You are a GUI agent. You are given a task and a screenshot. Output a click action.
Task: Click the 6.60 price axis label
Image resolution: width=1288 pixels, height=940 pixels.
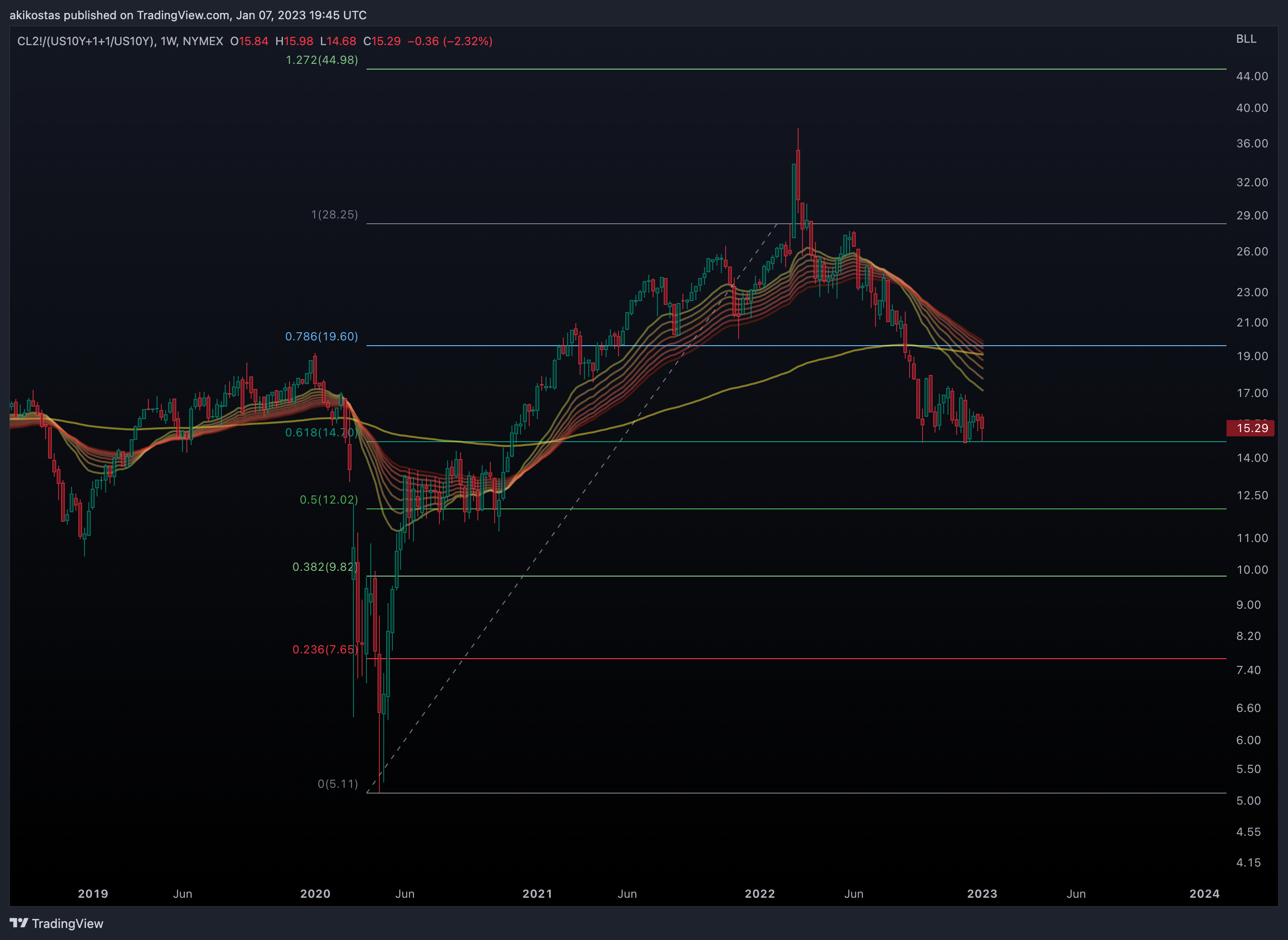(x=1249, y=709)
